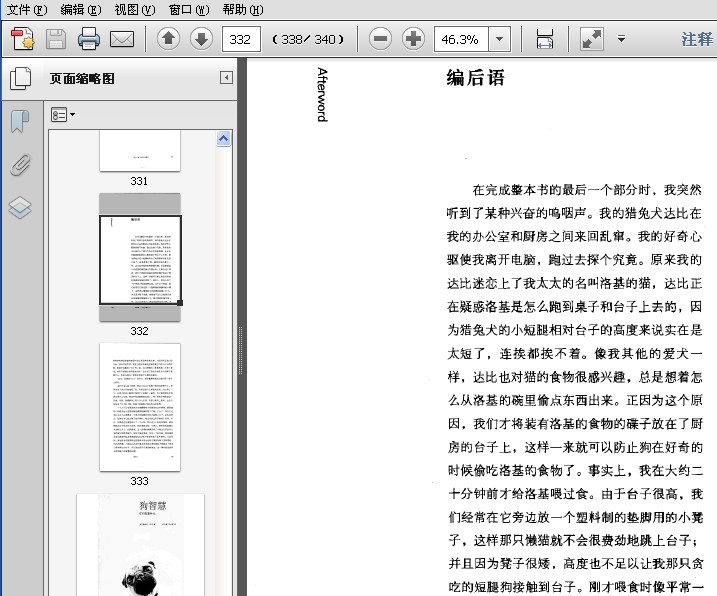Print the document using printer icon
This screenshot has width=717, height=596.
coord(89,40)
